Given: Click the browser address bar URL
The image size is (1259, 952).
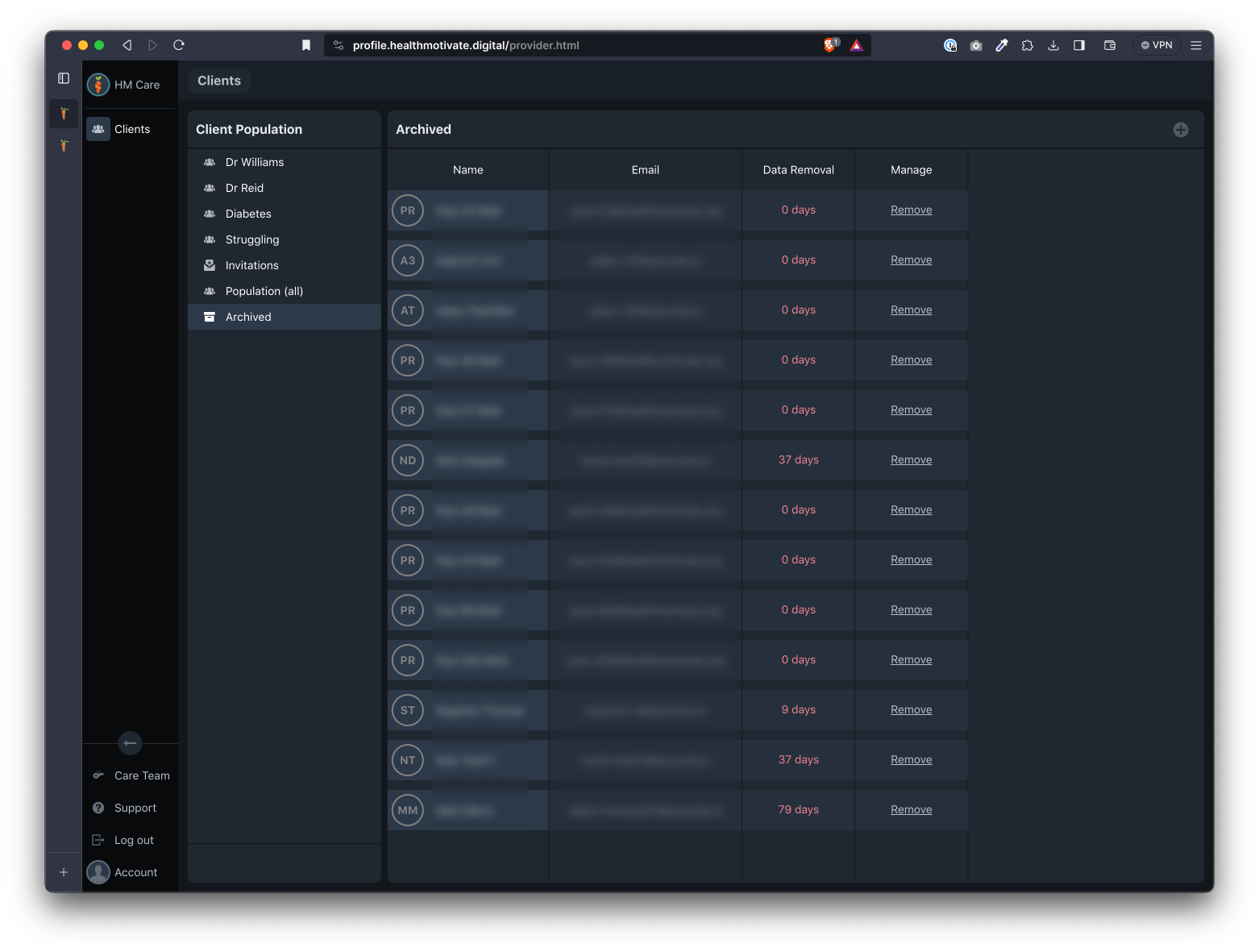Looking at the screenshot, I should pos(466,45).
